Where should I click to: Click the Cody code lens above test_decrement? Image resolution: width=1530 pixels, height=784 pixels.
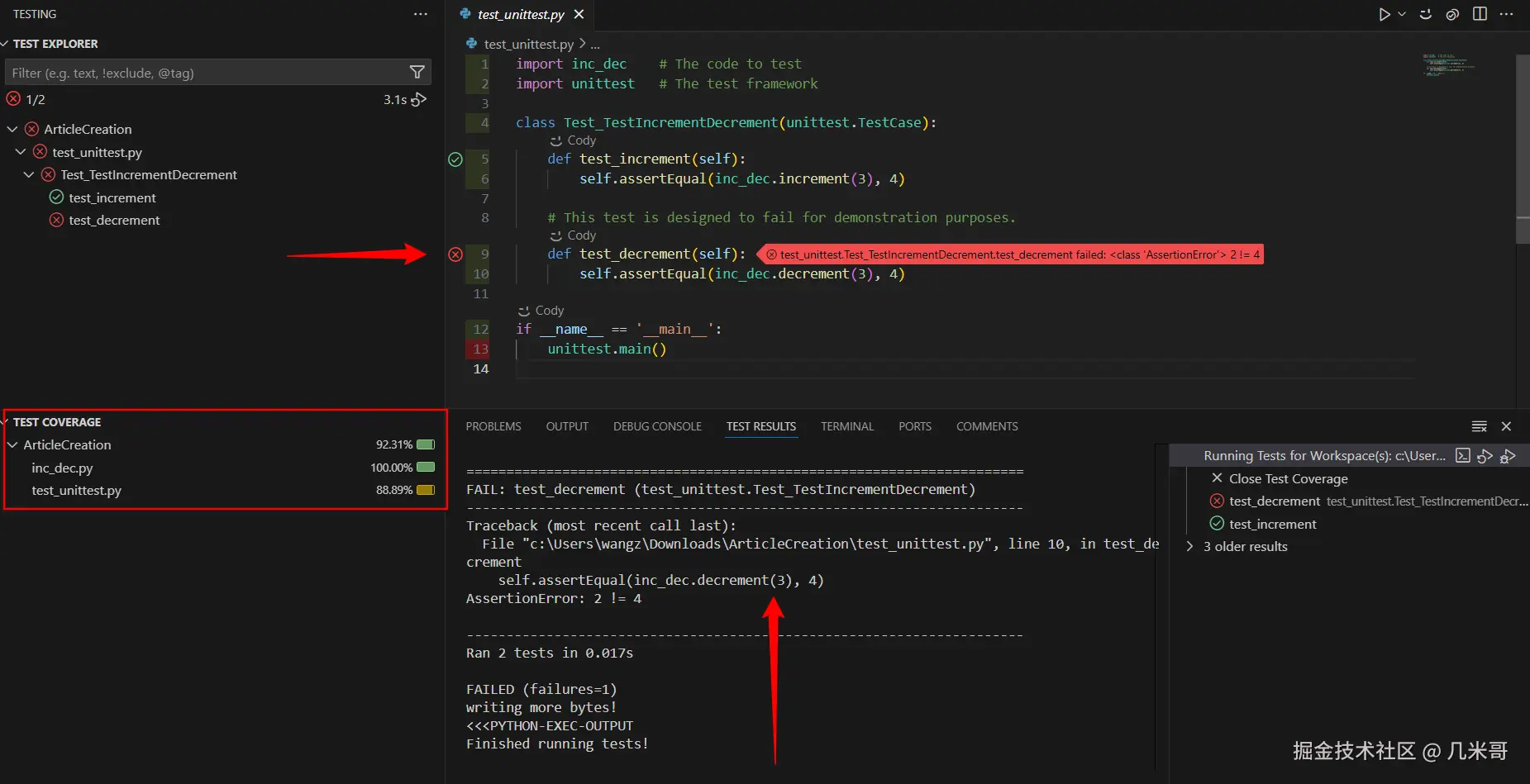pos(573,235)
